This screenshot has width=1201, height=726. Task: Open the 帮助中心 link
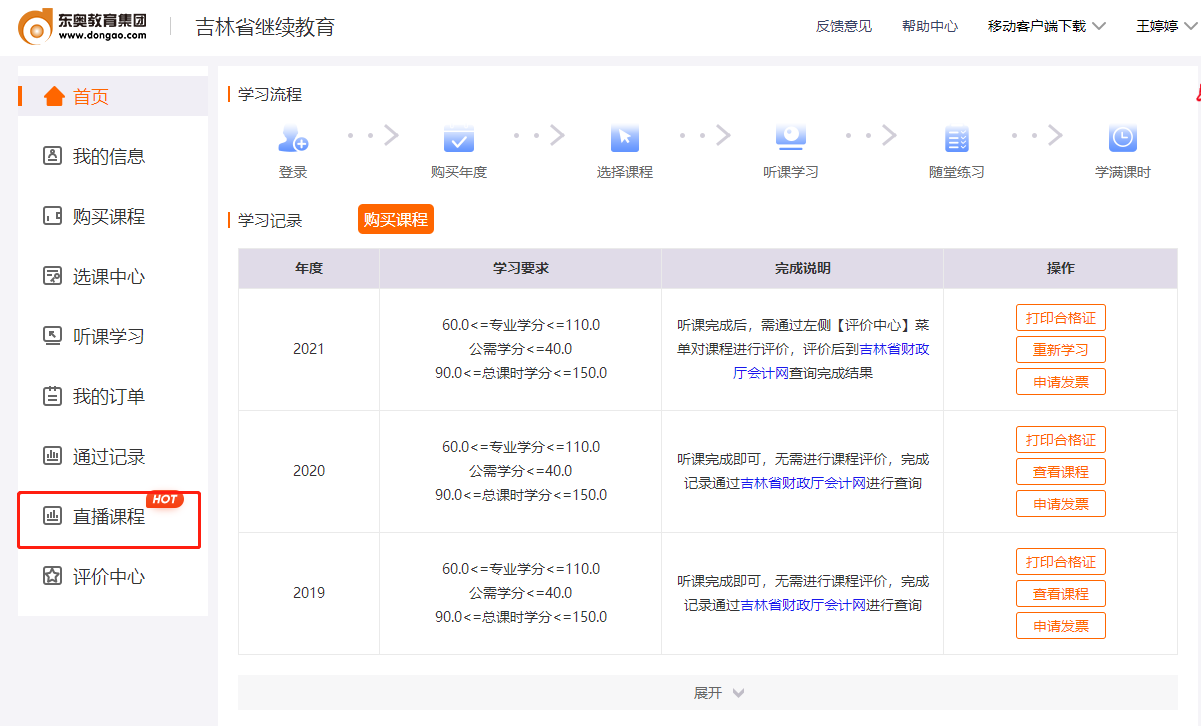[930, 26]
